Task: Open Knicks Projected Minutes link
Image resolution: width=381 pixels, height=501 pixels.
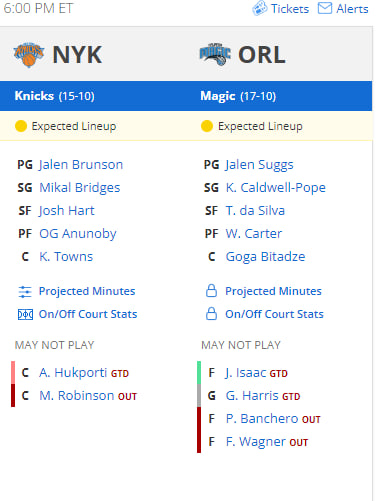Action: 87,291
